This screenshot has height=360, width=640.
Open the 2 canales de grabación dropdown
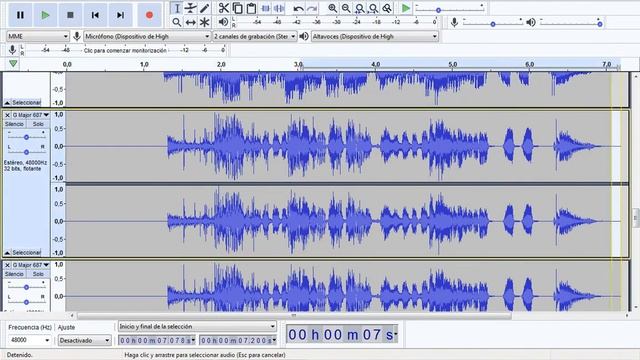[x=255, y=36]
